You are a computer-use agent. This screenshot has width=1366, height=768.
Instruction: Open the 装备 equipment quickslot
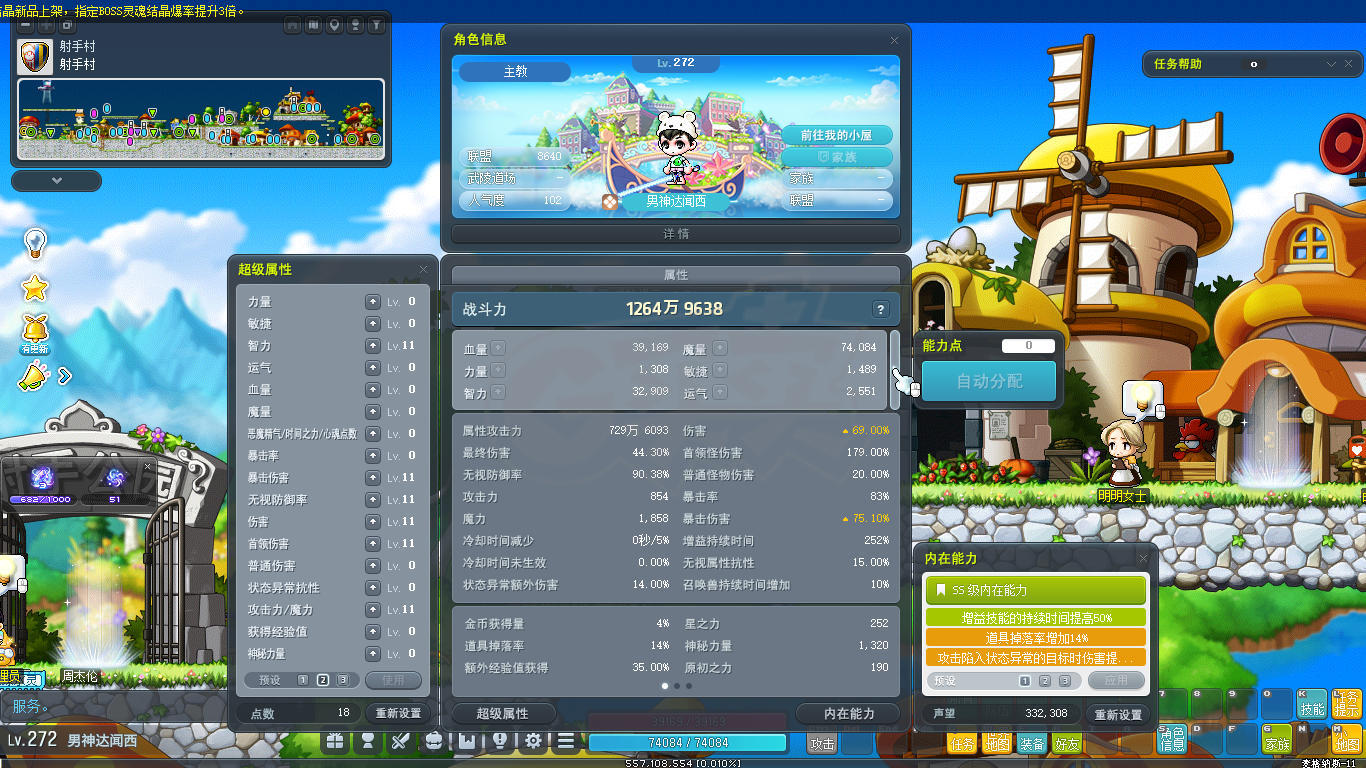pyautogui.click(x=1031, y=743)
